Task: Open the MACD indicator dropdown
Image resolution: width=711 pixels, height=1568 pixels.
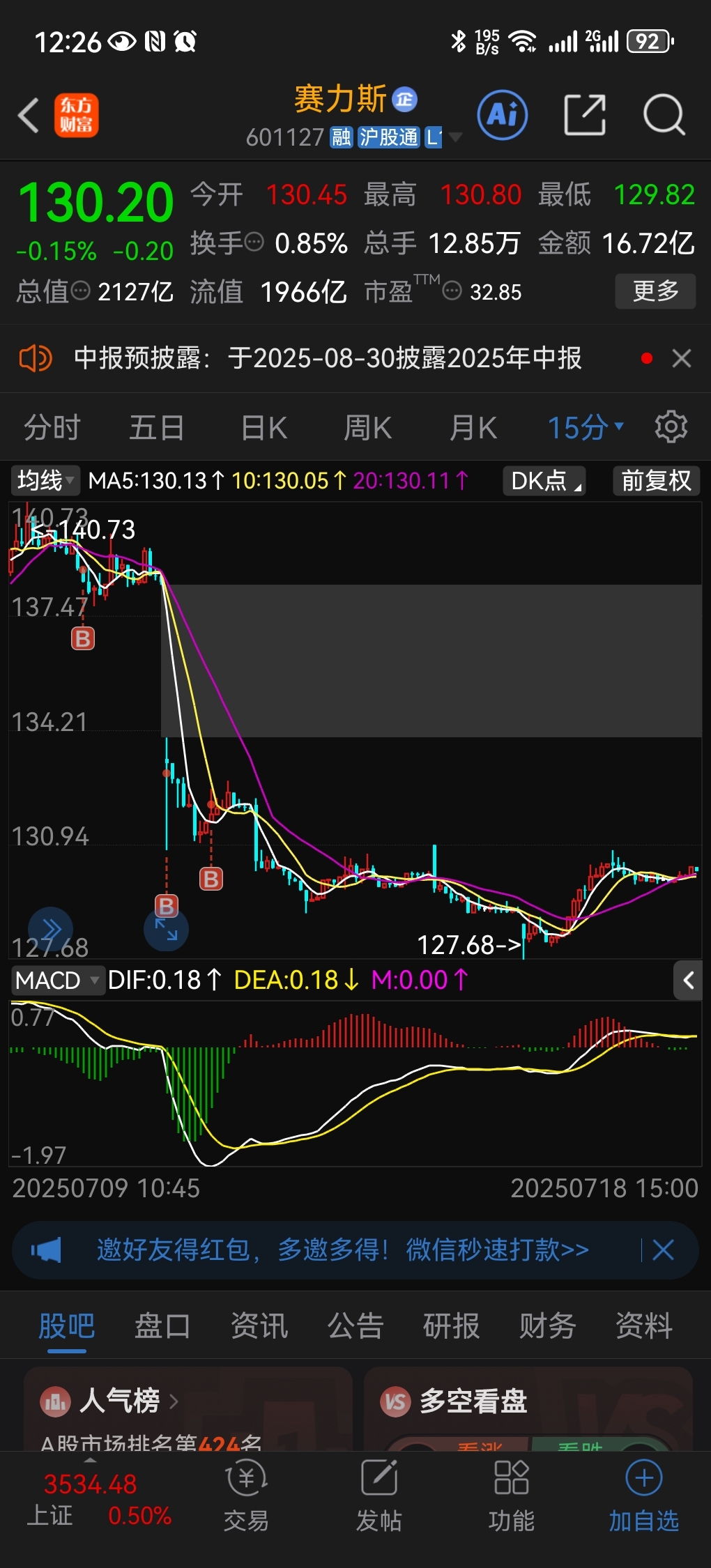Action: [58, 981]
